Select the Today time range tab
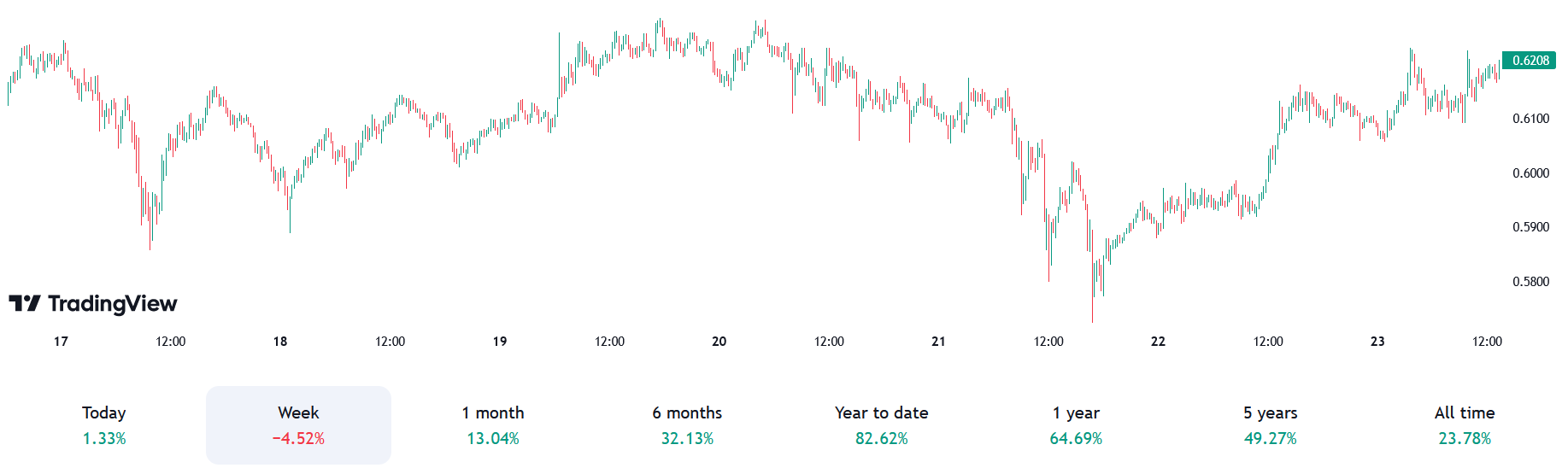Screen dimensions: 1568x468 point(104,425)
